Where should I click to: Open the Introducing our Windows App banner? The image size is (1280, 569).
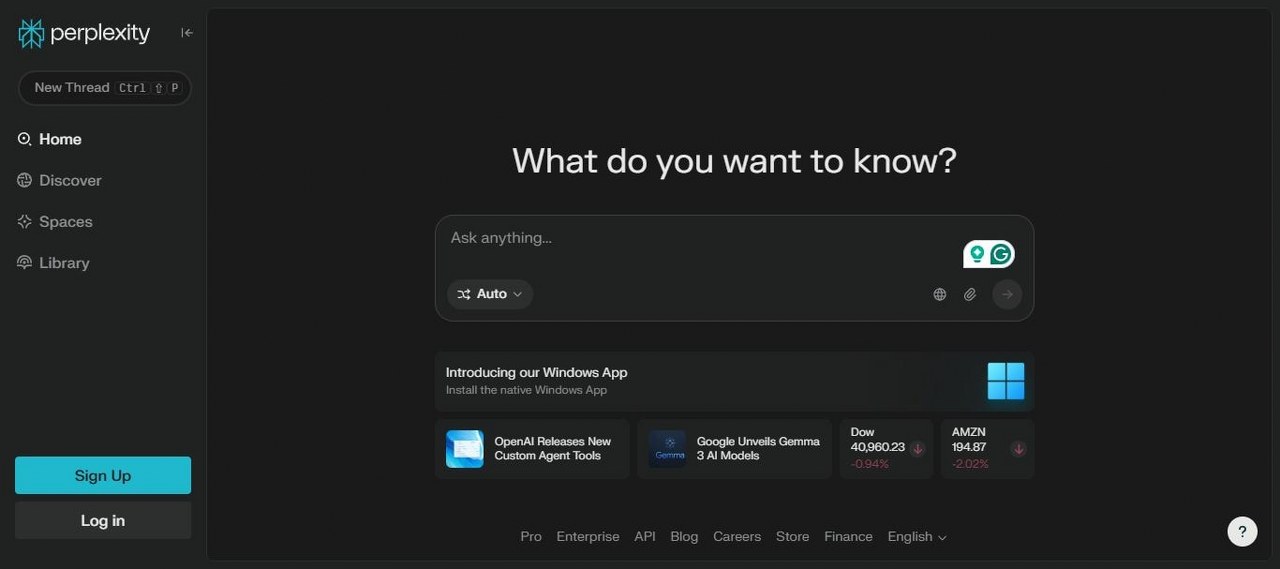734,381
